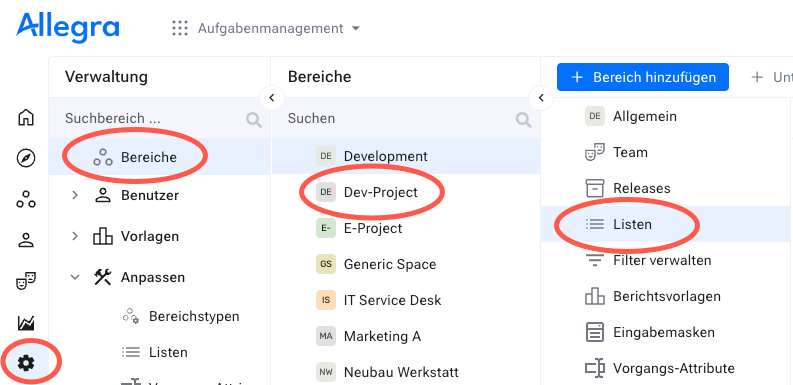Viewport: 793px width, 385px height.
Task: Select Anpassen in the Verwaltung tree
Action: point(153,277)
